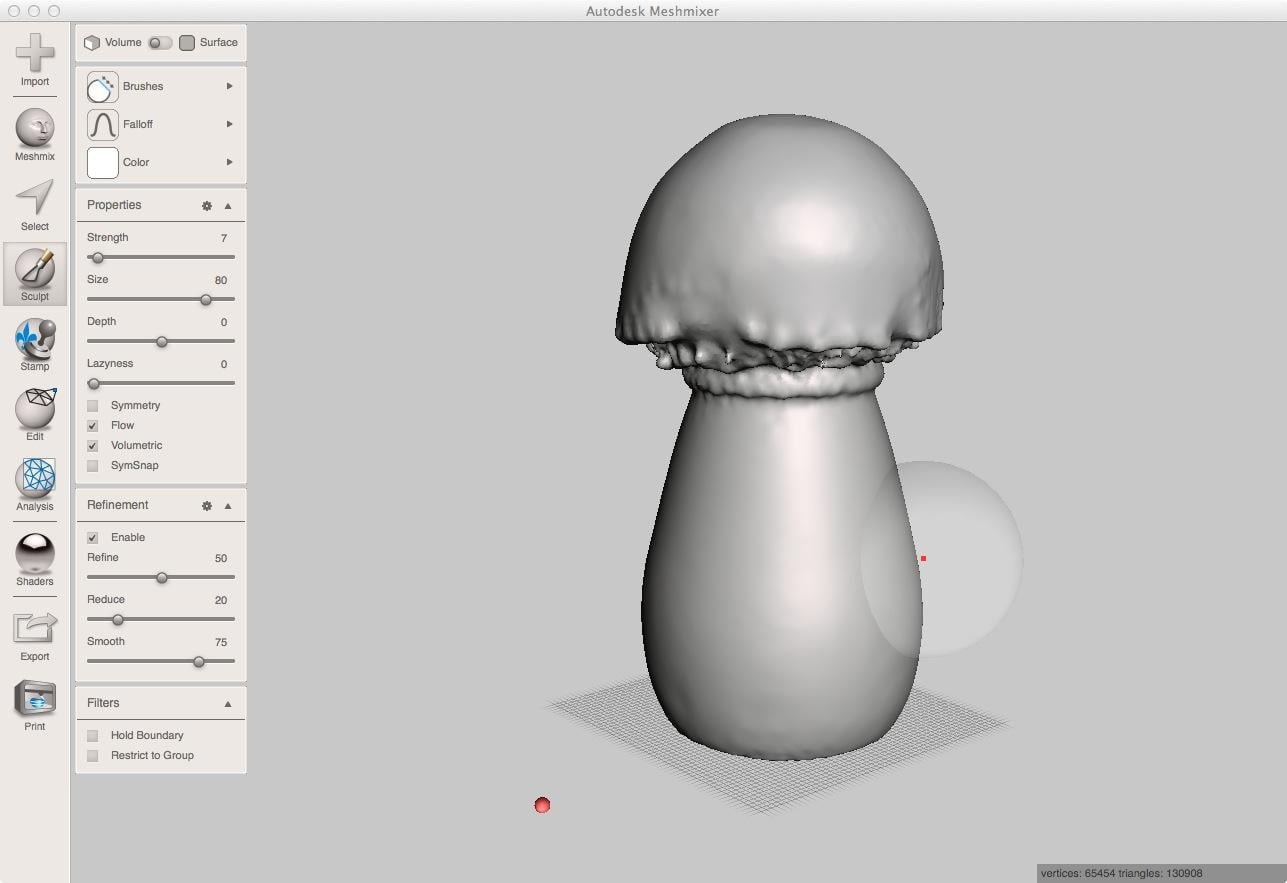Collapse the Filters panel
This screenshot has height=883, width=1287.
click(x=228, y=704)
